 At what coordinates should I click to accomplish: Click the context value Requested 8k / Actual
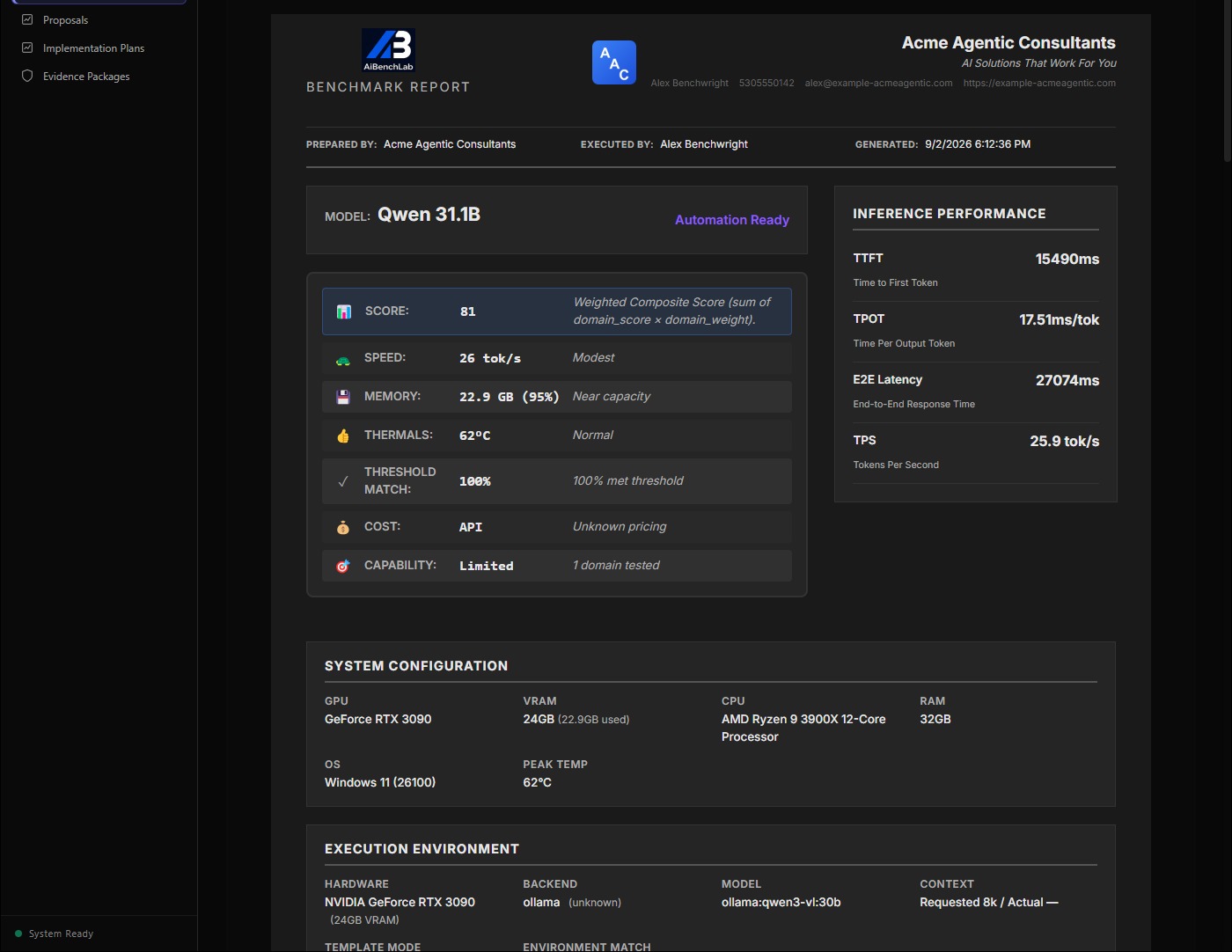[x=989, y=902]
